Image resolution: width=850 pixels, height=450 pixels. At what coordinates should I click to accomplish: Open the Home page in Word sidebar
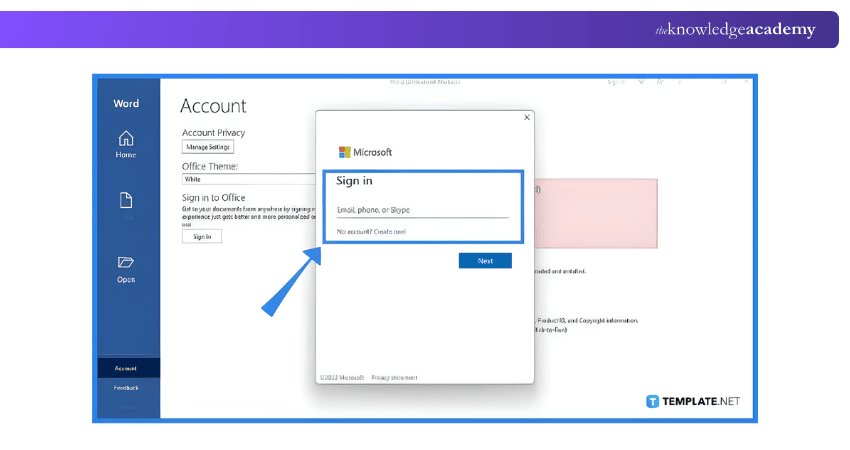coord(126,144)
